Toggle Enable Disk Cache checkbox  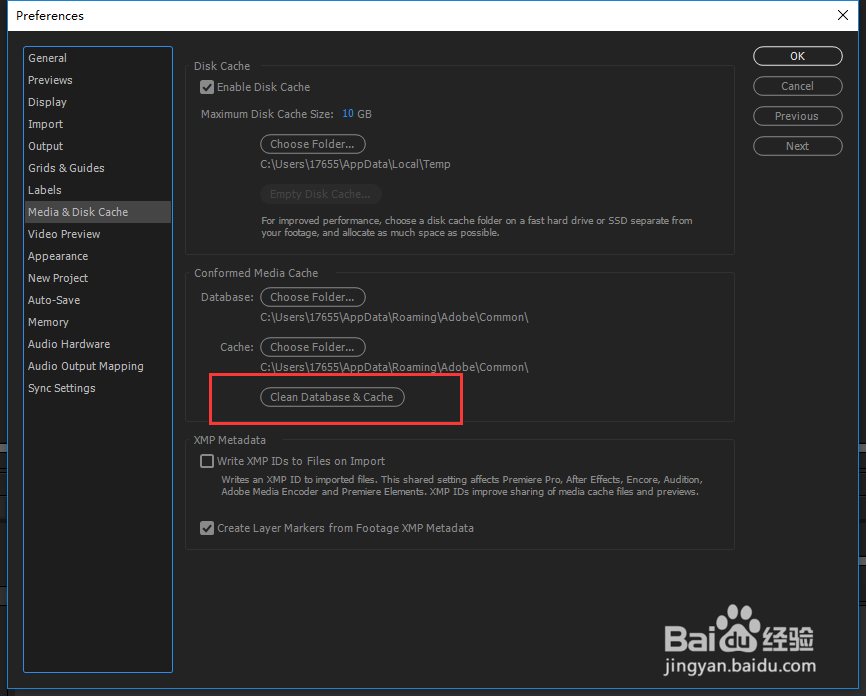[207, 87]
